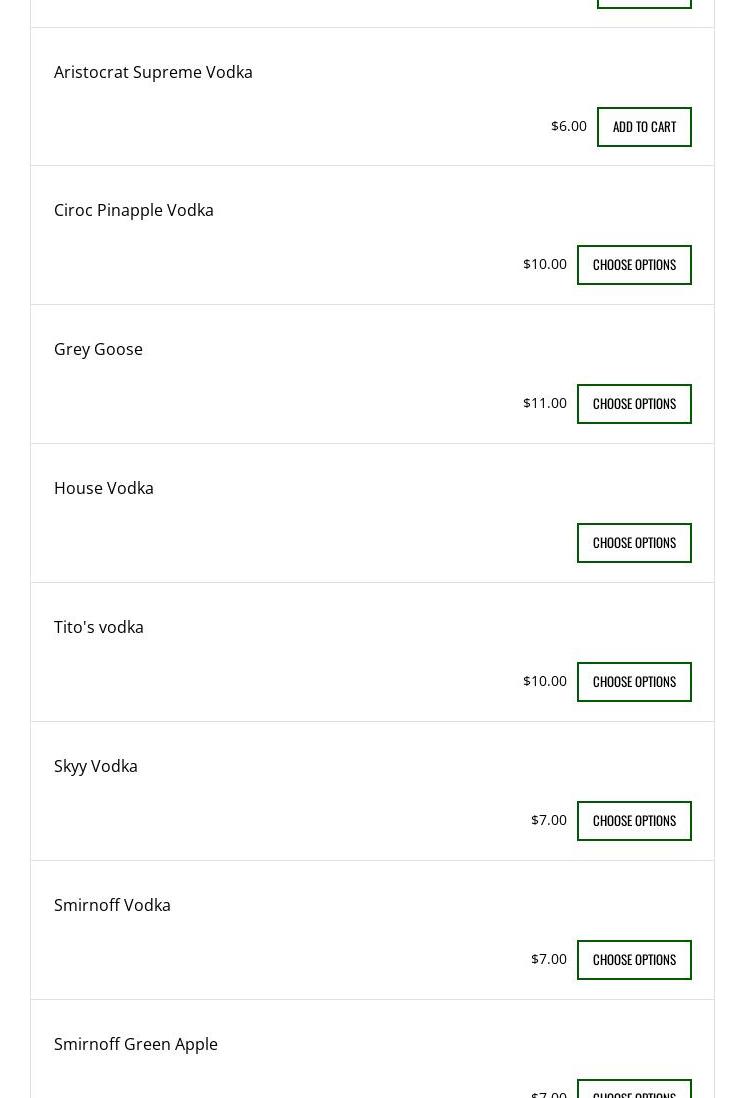Open the Ciroc Pinapple Vodka item
The image size is (745, 1098).
(134, 210)
